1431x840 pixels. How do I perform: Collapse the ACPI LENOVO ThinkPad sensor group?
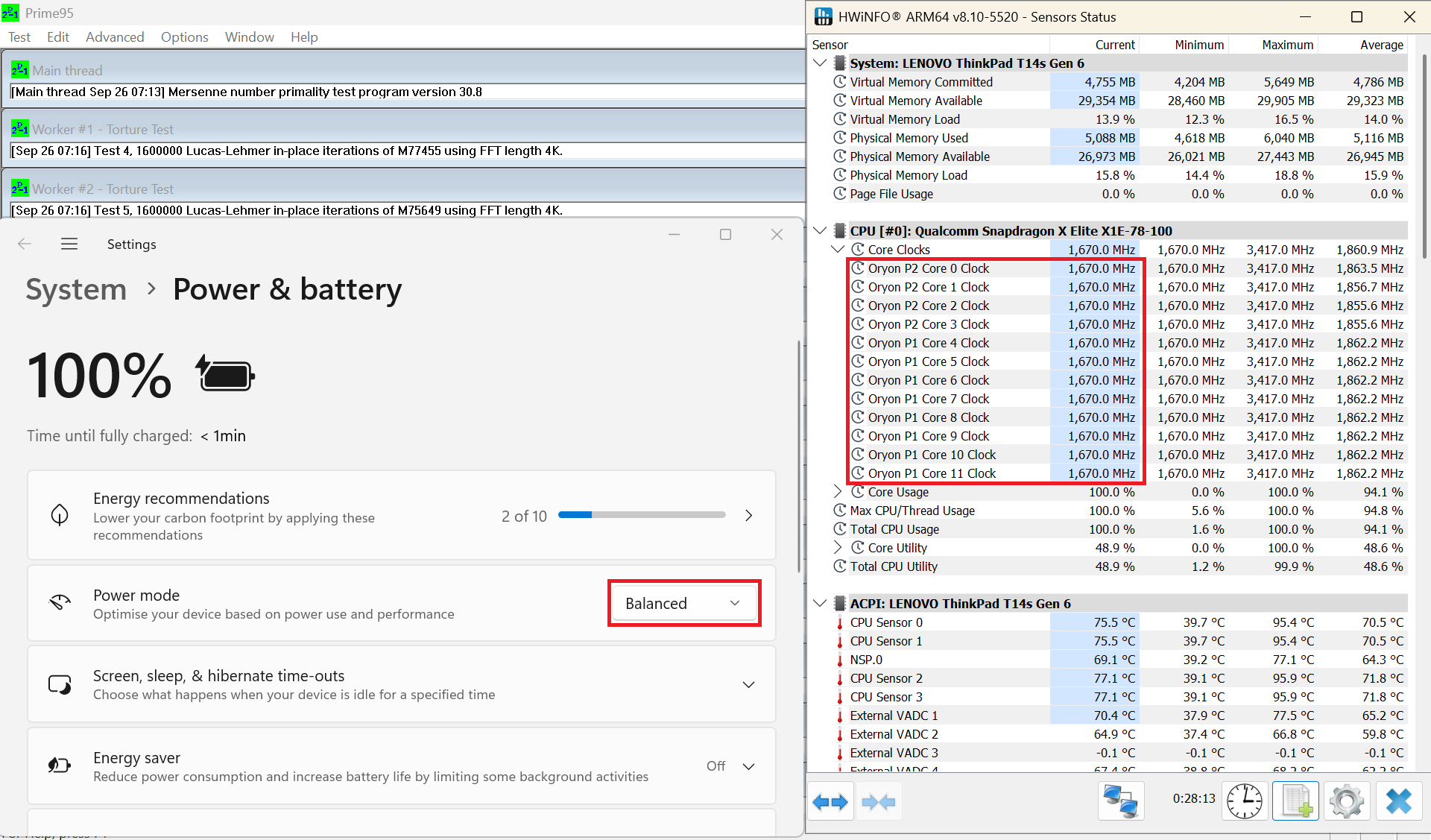[820, 604]
